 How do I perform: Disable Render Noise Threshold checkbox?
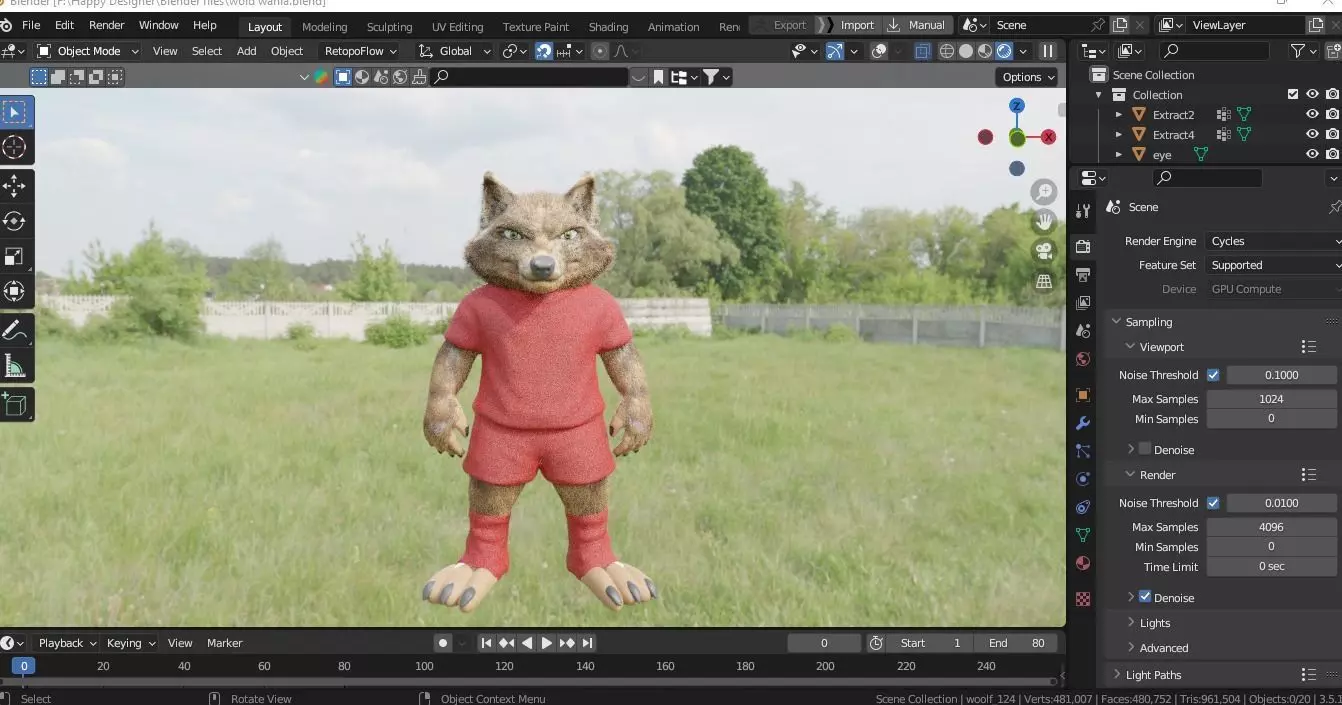(1213, 503)
